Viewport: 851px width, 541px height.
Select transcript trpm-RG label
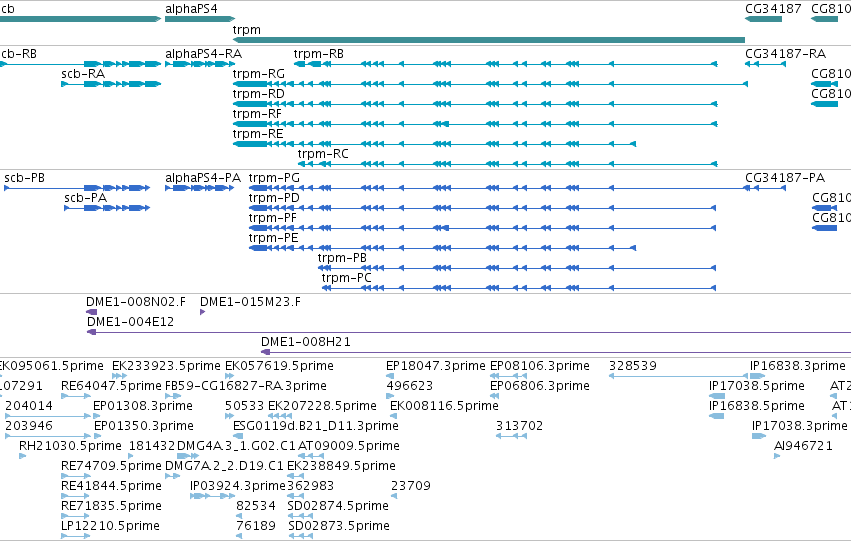pos(258,74)
